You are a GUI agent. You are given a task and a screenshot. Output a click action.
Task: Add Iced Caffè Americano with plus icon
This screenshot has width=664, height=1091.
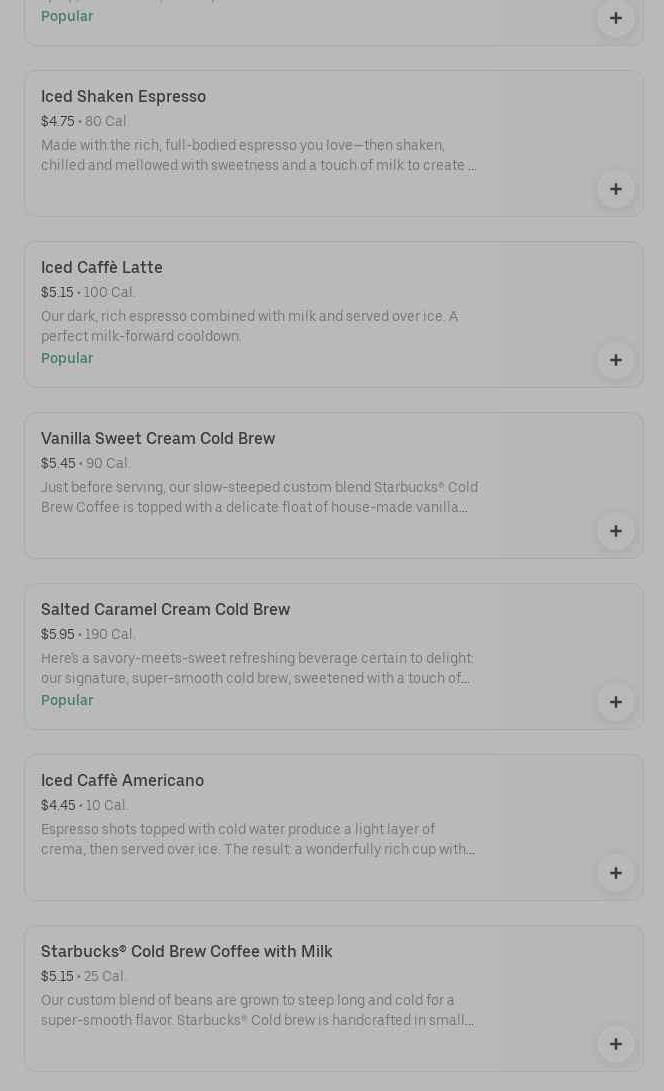click(x=615, y=873)
